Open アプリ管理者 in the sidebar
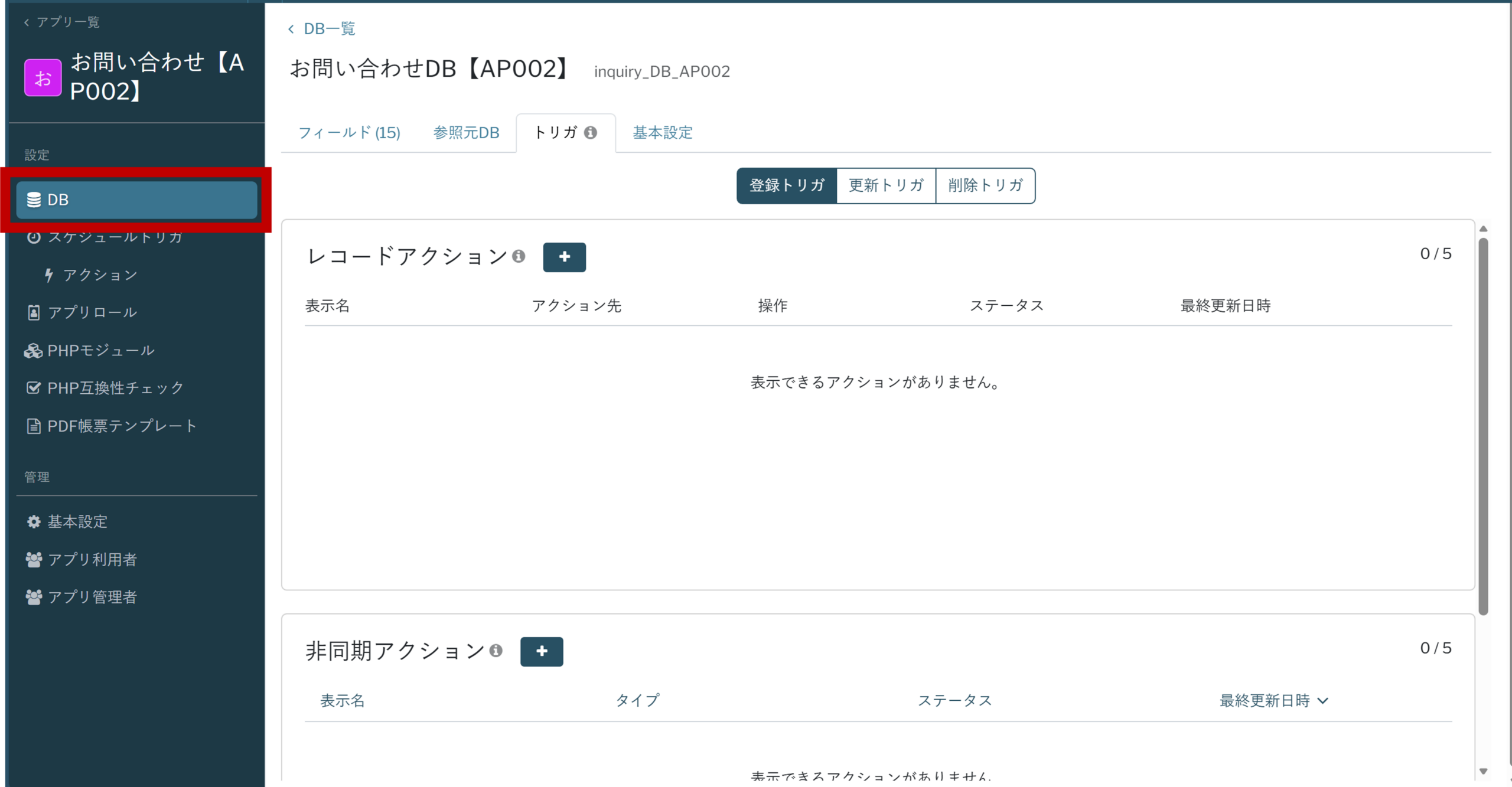Screen dimensions: 1512x787 pos(92,597)
